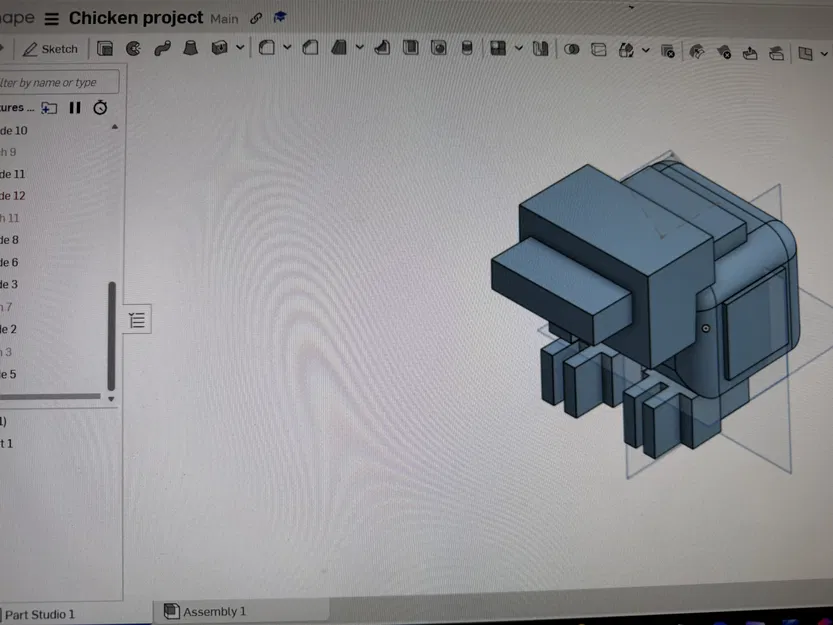833x625 pixels.
Task: Expand the boolean tool dropdown arrow
Action: pos(240,48)
